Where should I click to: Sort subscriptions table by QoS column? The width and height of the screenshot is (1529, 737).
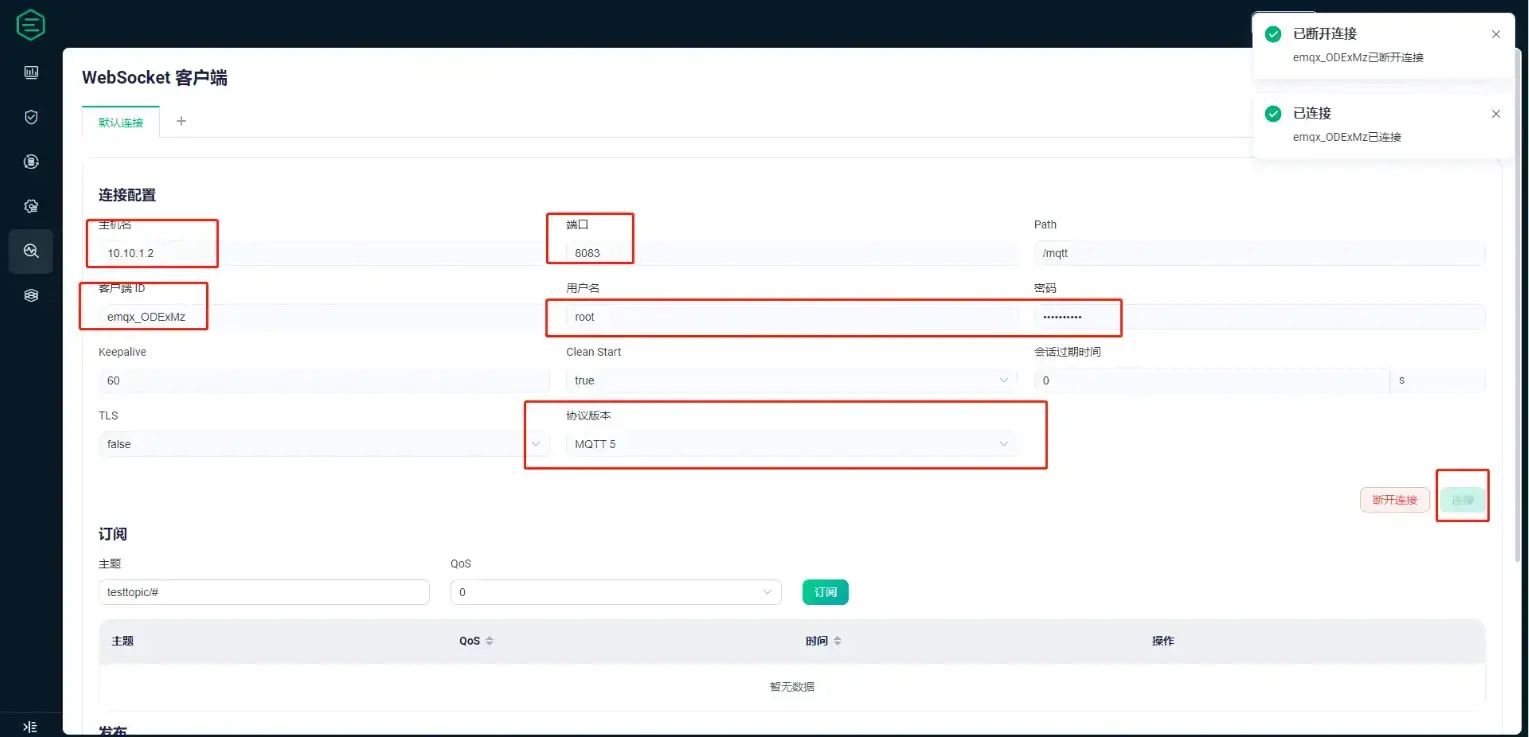(489, 641)
